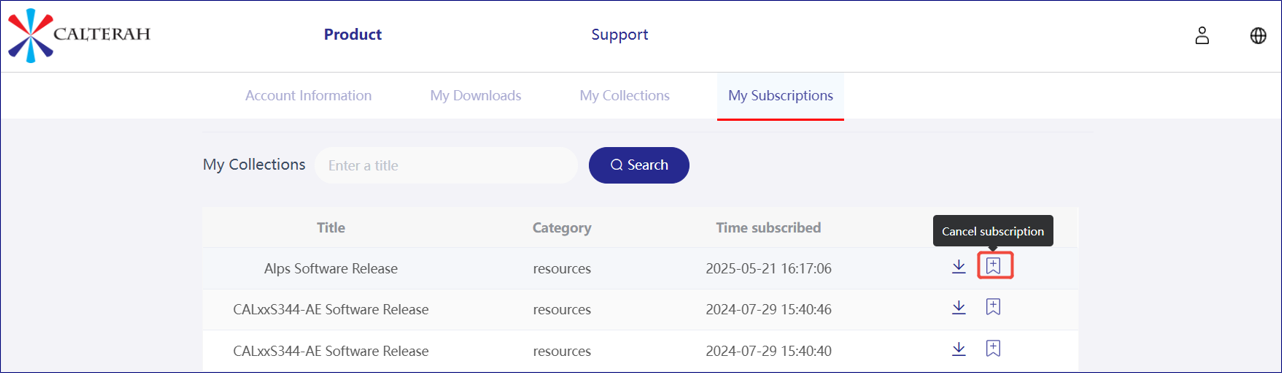Click the Time subscribed column header
Image resolution: width=1282 pixels, height=373 pixels.
768,228
